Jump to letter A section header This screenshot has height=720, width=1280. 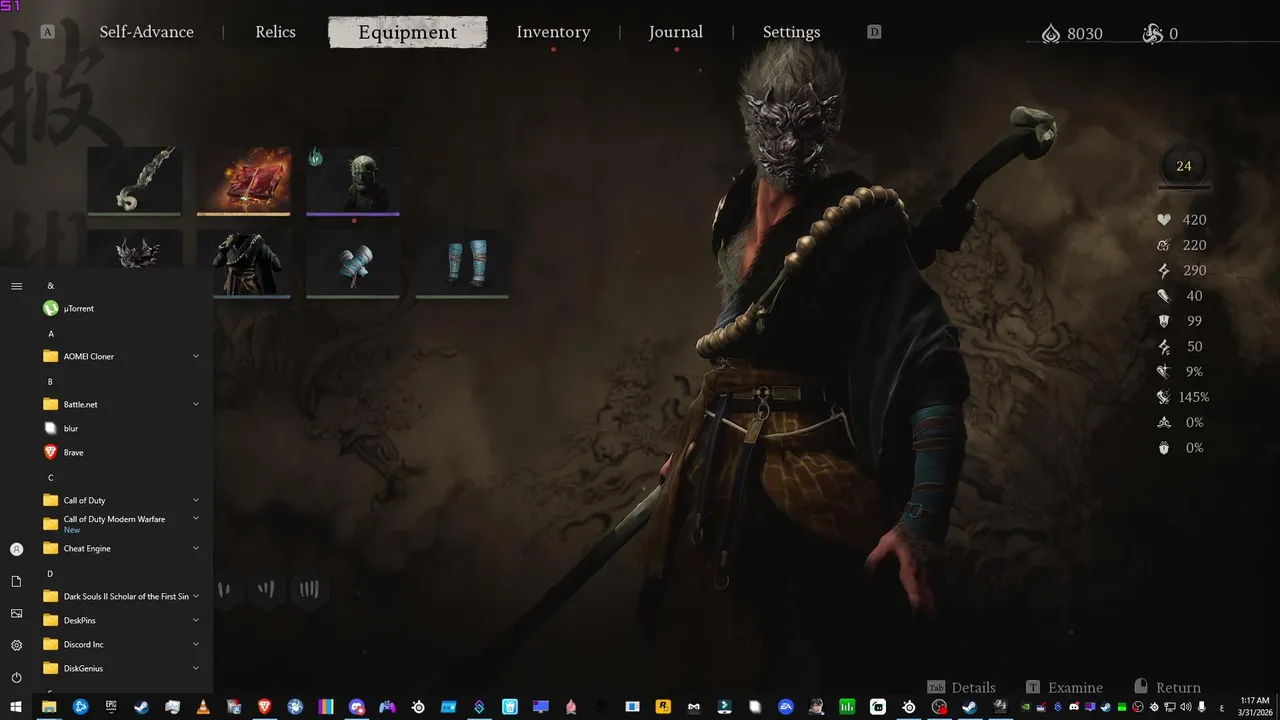[51, 334]
